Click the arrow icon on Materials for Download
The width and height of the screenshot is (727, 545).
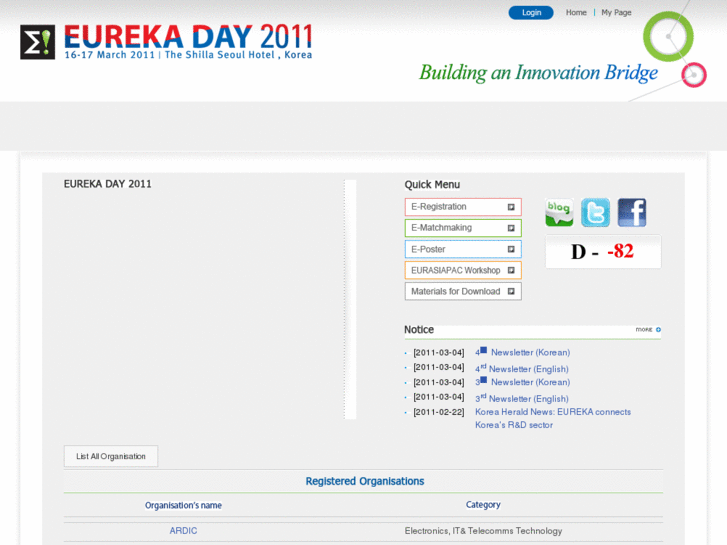coord(511,291)
